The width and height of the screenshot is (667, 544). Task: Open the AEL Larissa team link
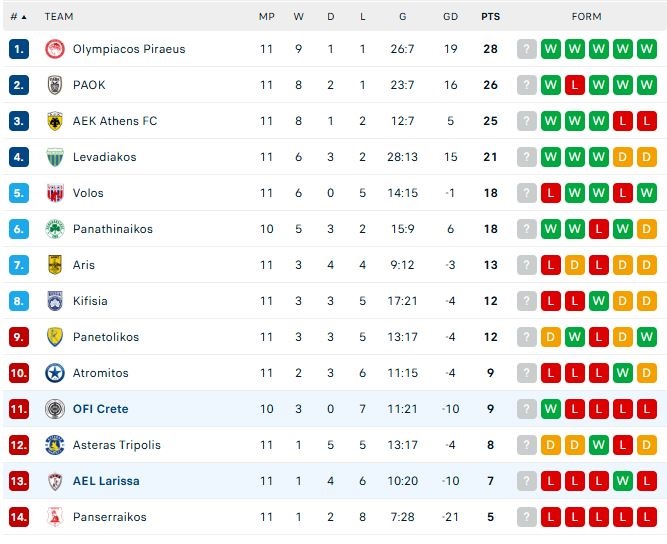click(106, 481)
